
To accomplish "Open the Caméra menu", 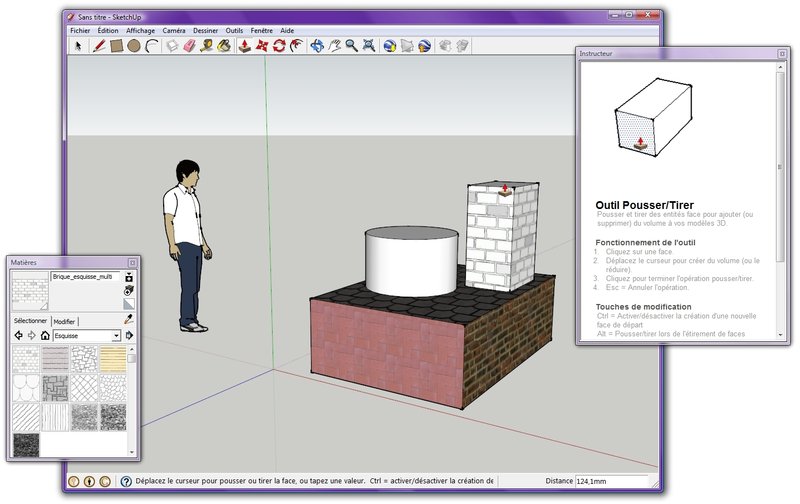I will click(x=174, y=31).
